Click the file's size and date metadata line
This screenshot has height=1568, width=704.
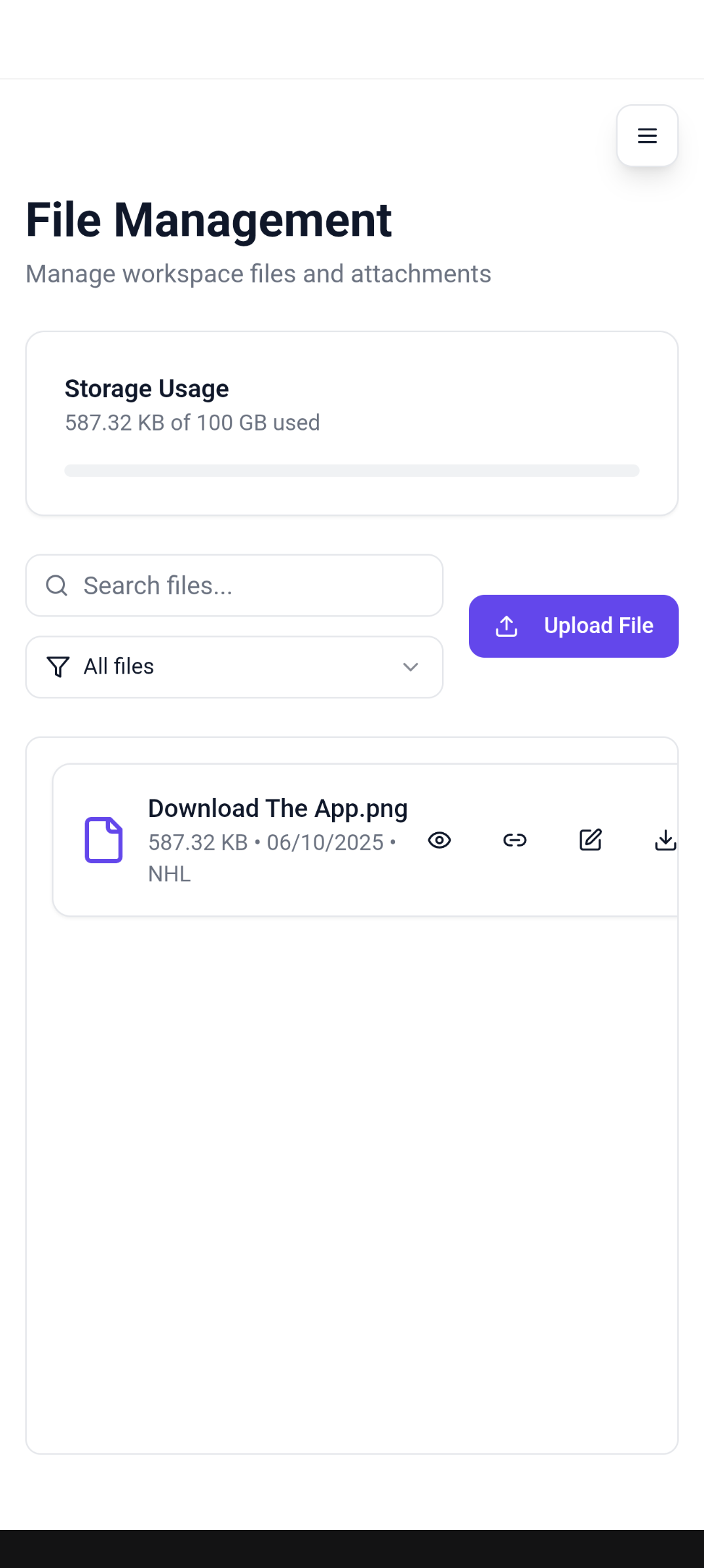pos(272,843)
